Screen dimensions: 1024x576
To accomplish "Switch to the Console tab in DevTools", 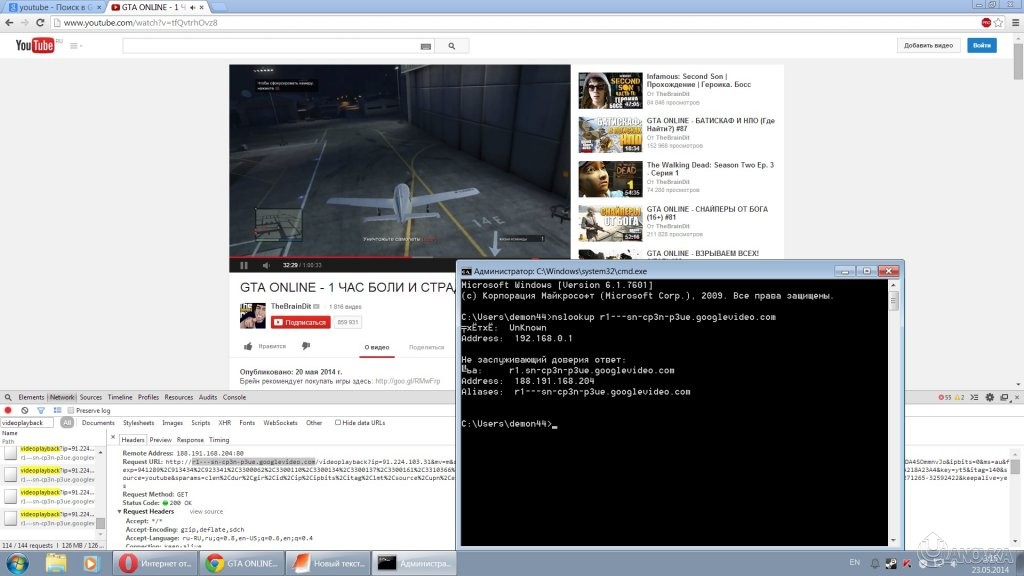I will pos(234,397).
